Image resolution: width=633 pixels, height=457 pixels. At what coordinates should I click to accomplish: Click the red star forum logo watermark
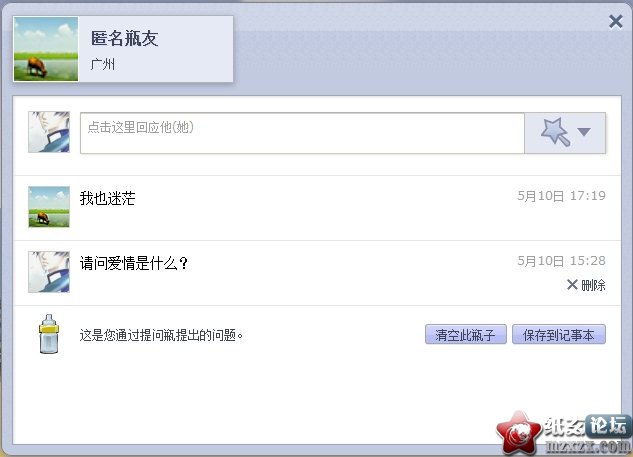point(518,433)
